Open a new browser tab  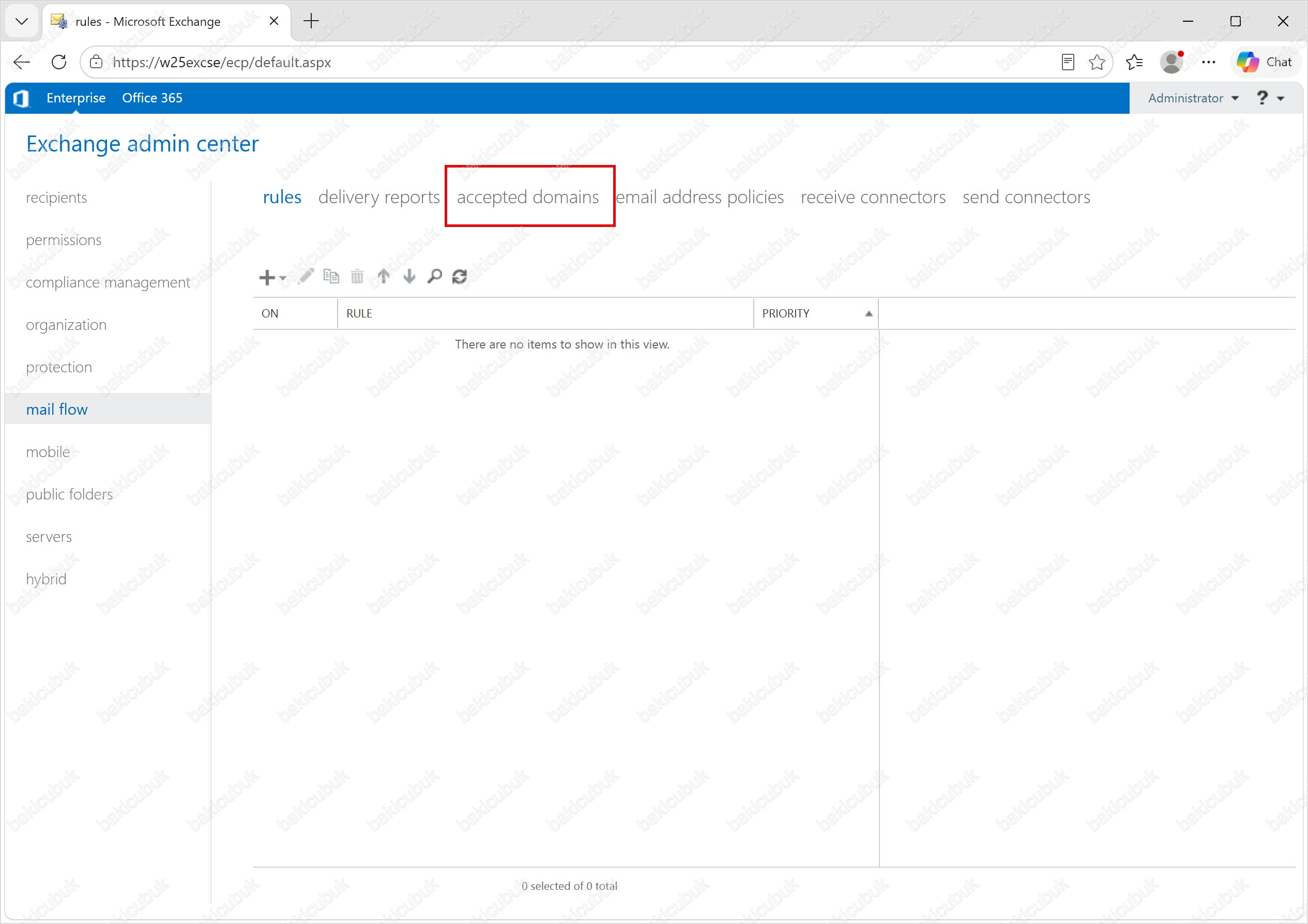click(311, 21)
